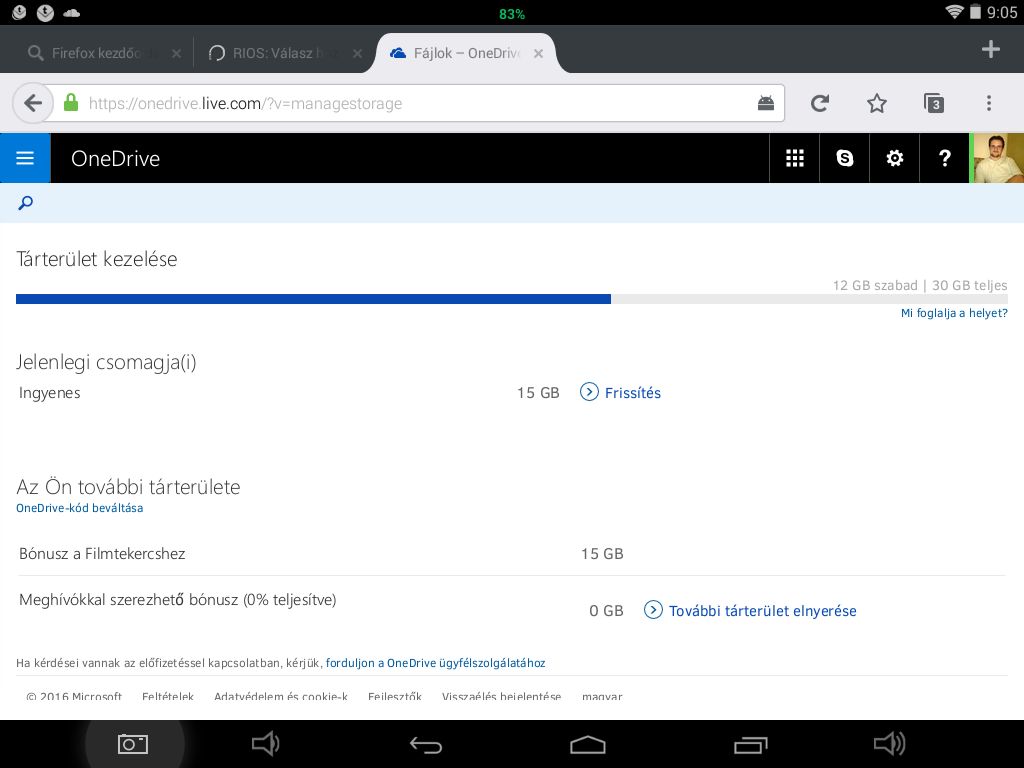The image size is (1024, 768).
Task: Open the Feltételek footer link
Action: (168, 696)
